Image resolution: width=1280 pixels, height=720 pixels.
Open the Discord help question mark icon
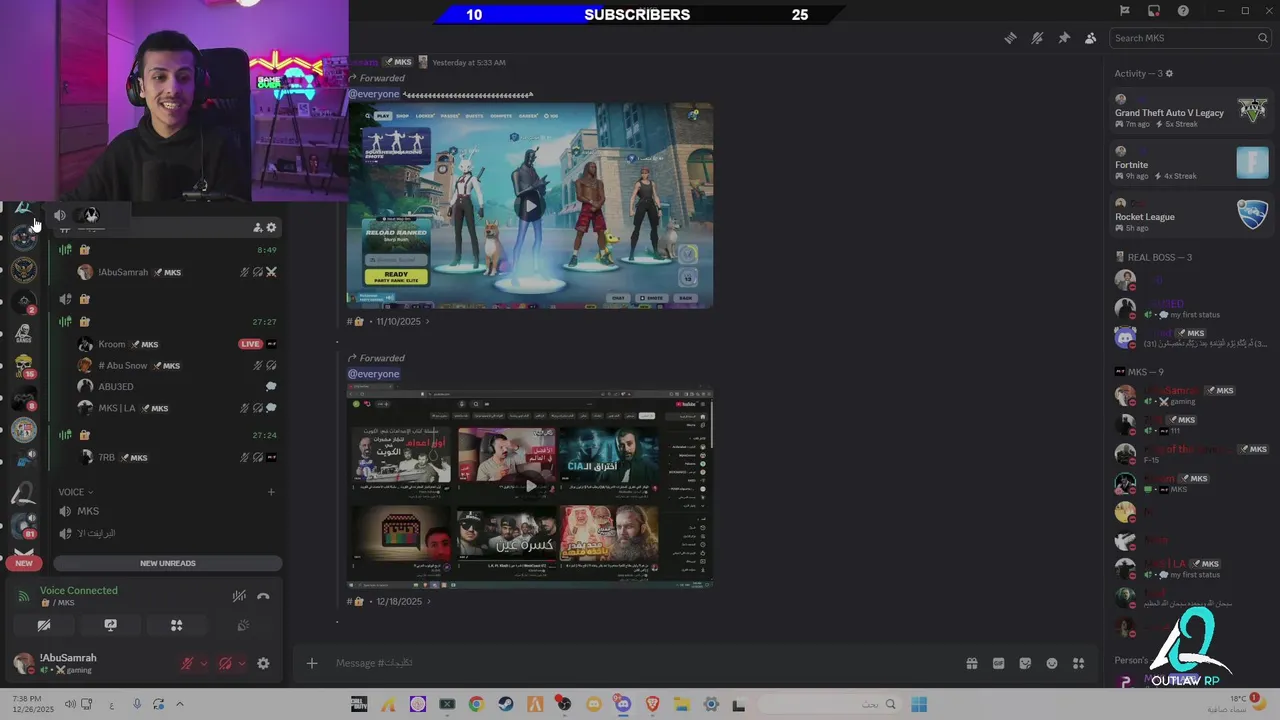[x=1184, y=11]
